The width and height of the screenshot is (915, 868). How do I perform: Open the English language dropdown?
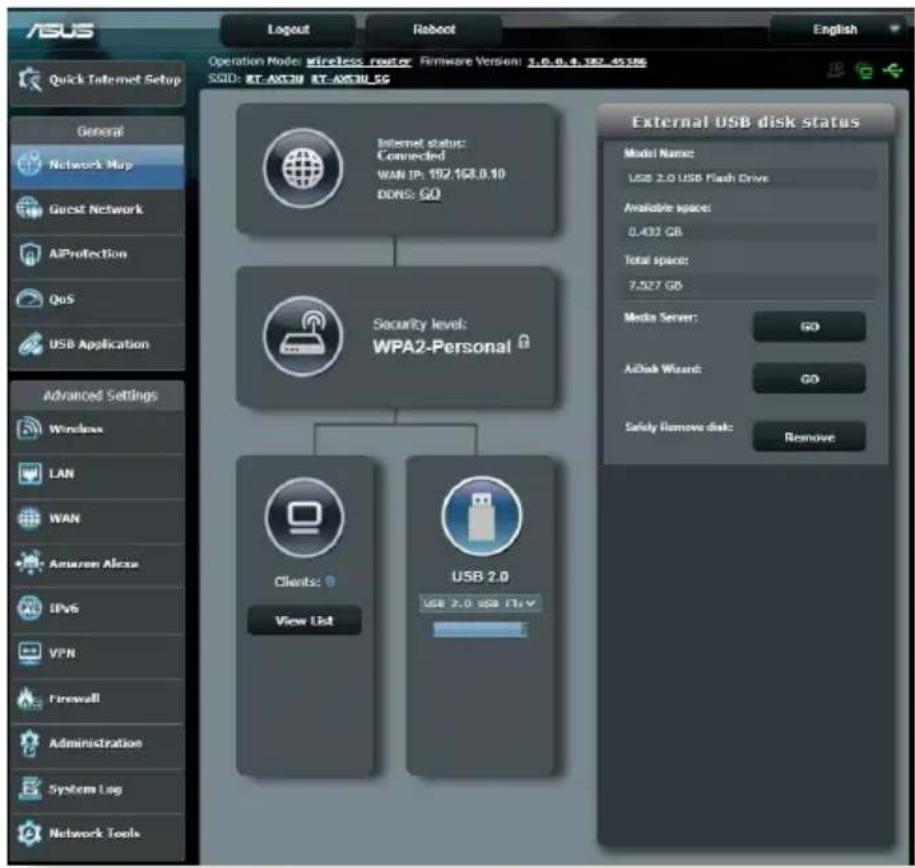point(838,30)
